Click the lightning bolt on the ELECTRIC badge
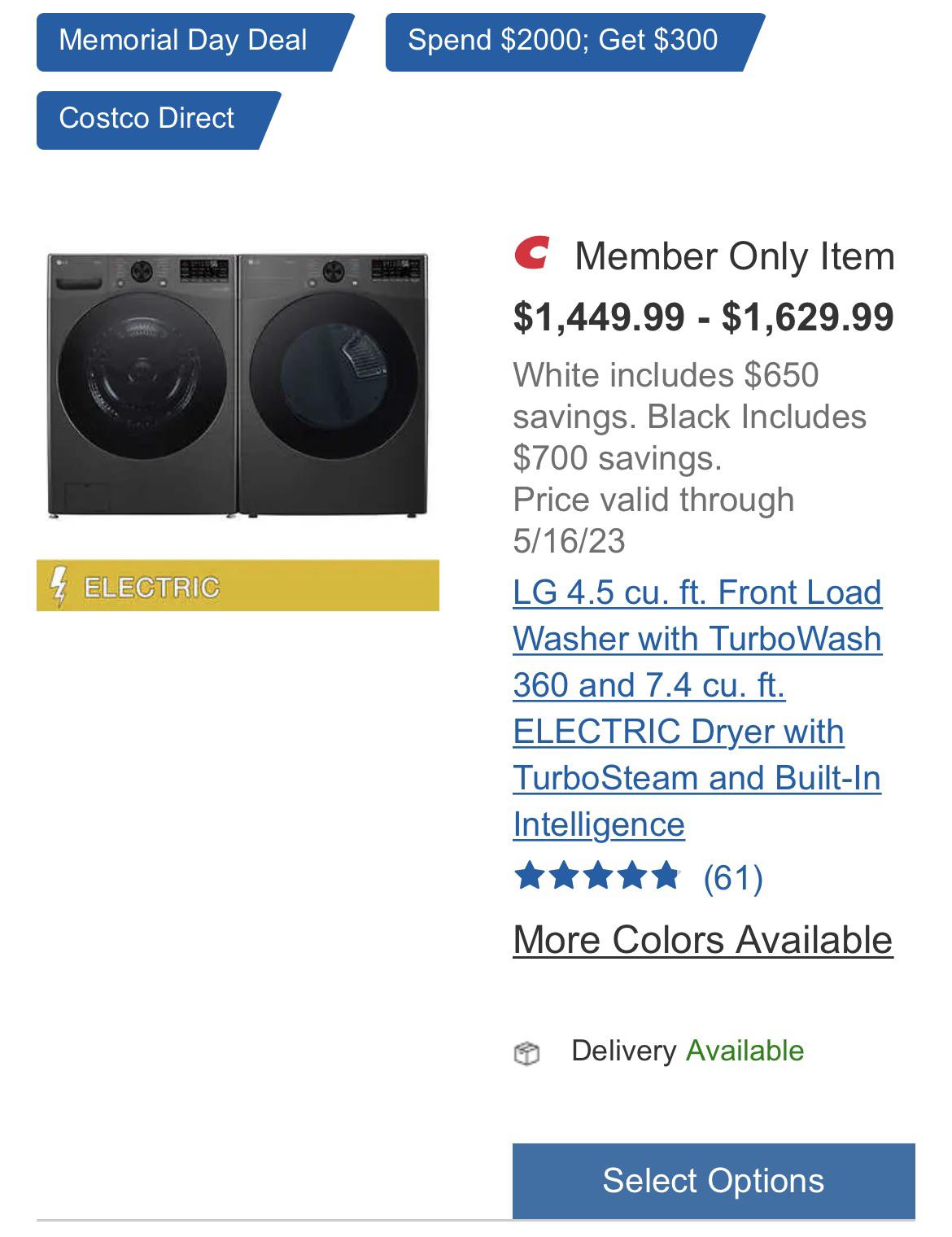The height and width of the screenshot is (1237, 952). [60, 586]
